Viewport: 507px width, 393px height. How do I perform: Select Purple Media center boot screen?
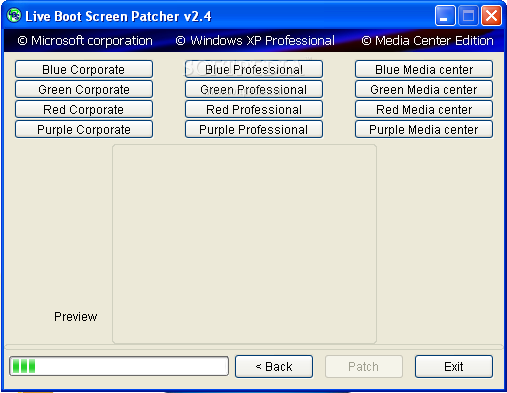[x=424, y=129]
